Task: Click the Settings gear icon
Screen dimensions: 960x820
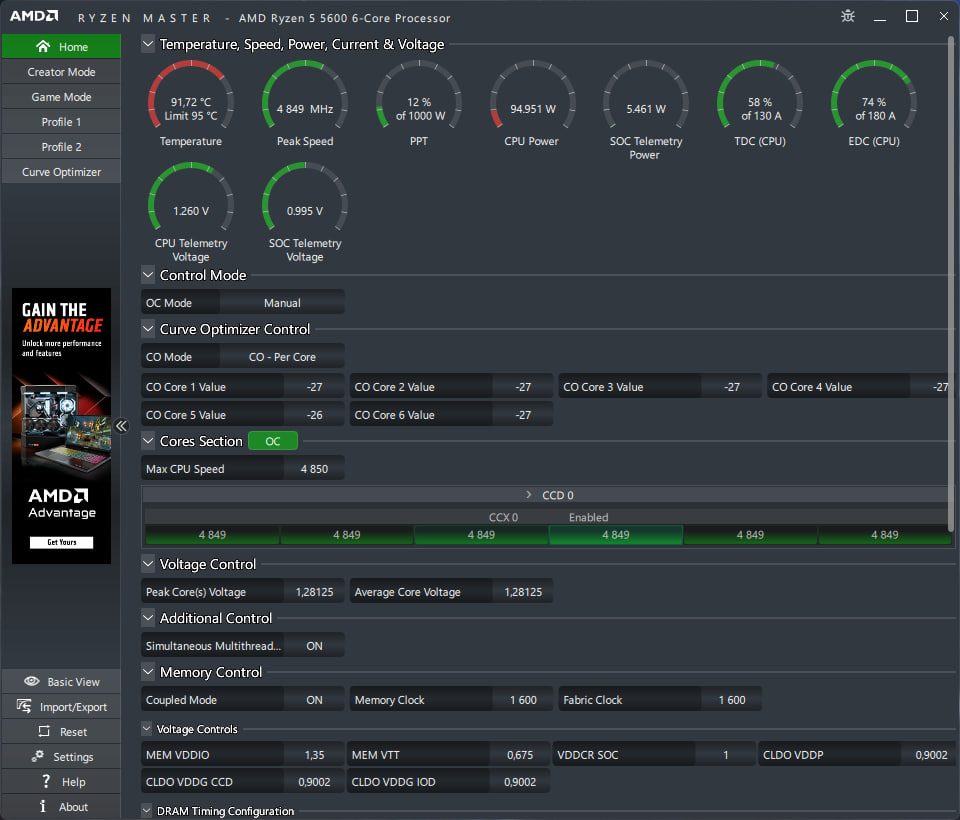Action: (x=38, y=756)
